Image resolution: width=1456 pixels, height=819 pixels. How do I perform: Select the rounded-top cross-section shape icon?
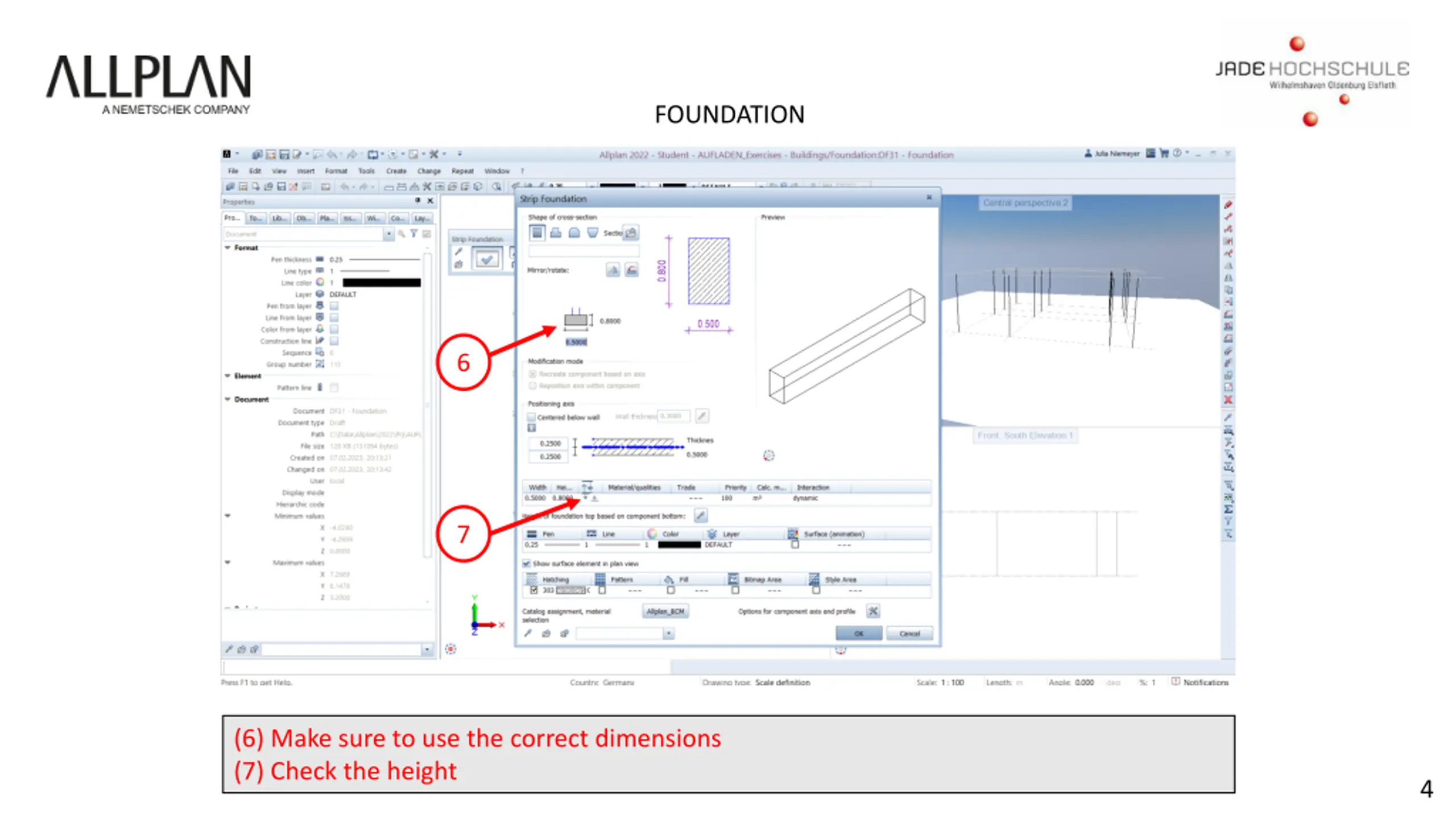click(x=574, y=232)
